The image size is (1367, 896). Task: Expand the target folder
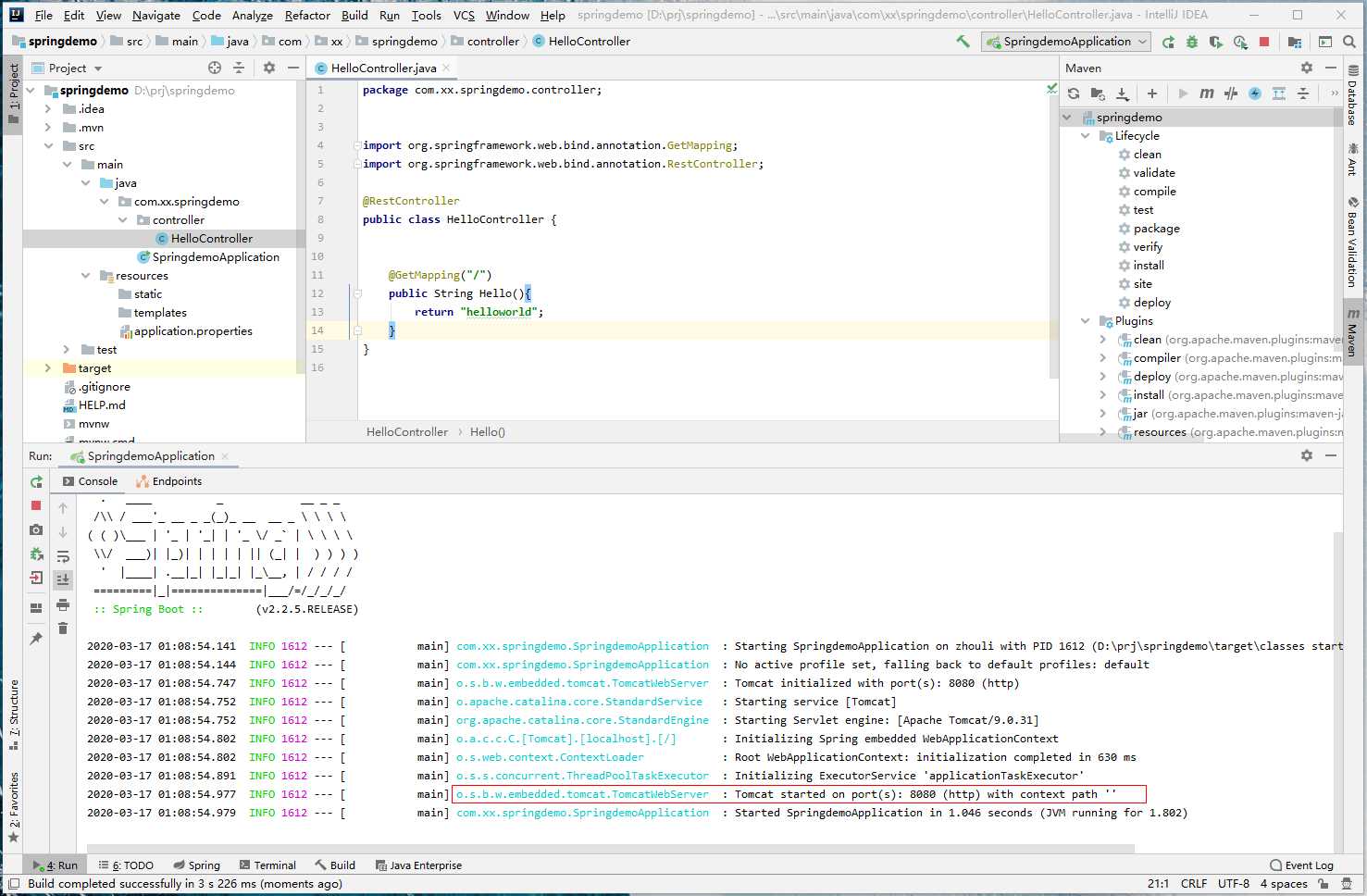[x=48, y=368]
